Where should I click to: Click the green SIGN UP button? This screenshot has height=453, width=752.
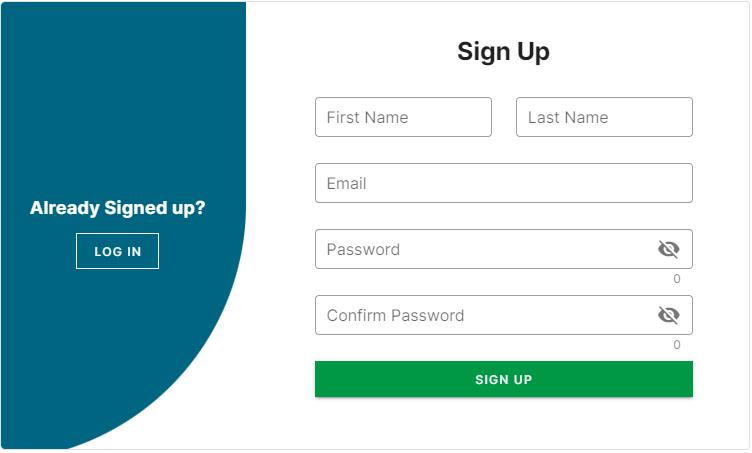[x=503, y=379]
